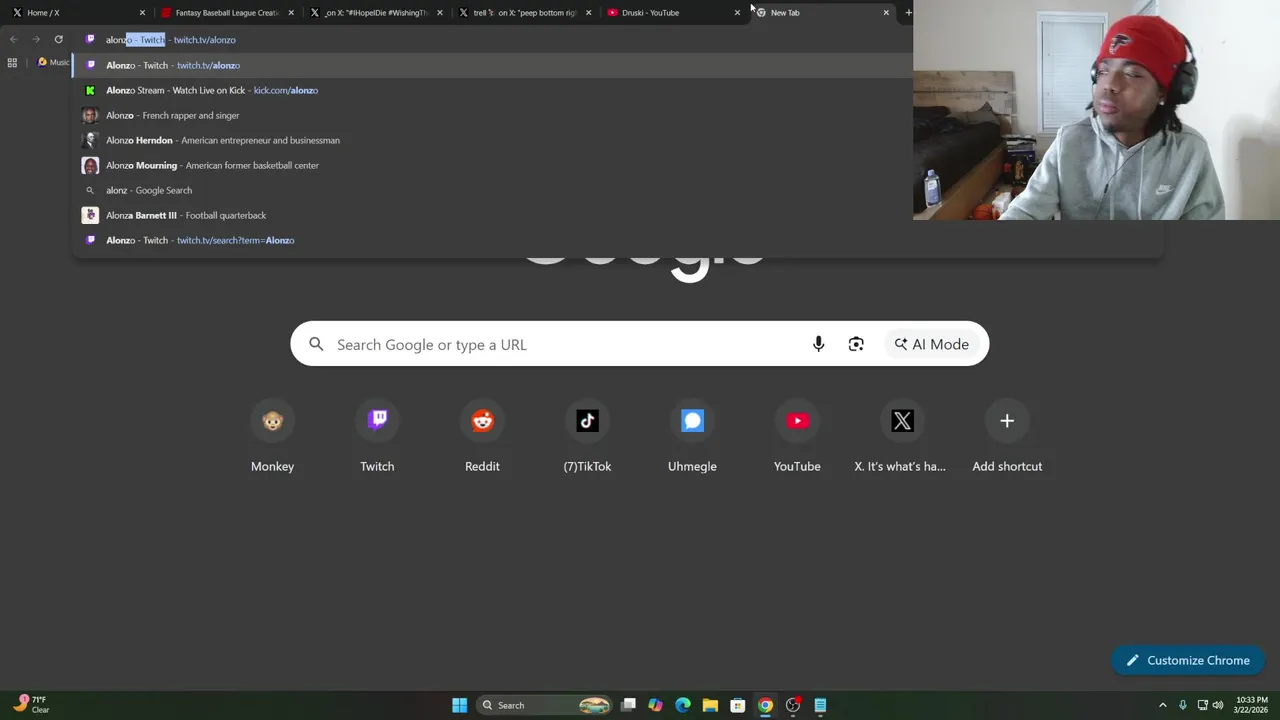Viewport: 1280px width, 720px height.
Task: Choose the Alonzo Mourning suggestion
Action: (492, 165)
